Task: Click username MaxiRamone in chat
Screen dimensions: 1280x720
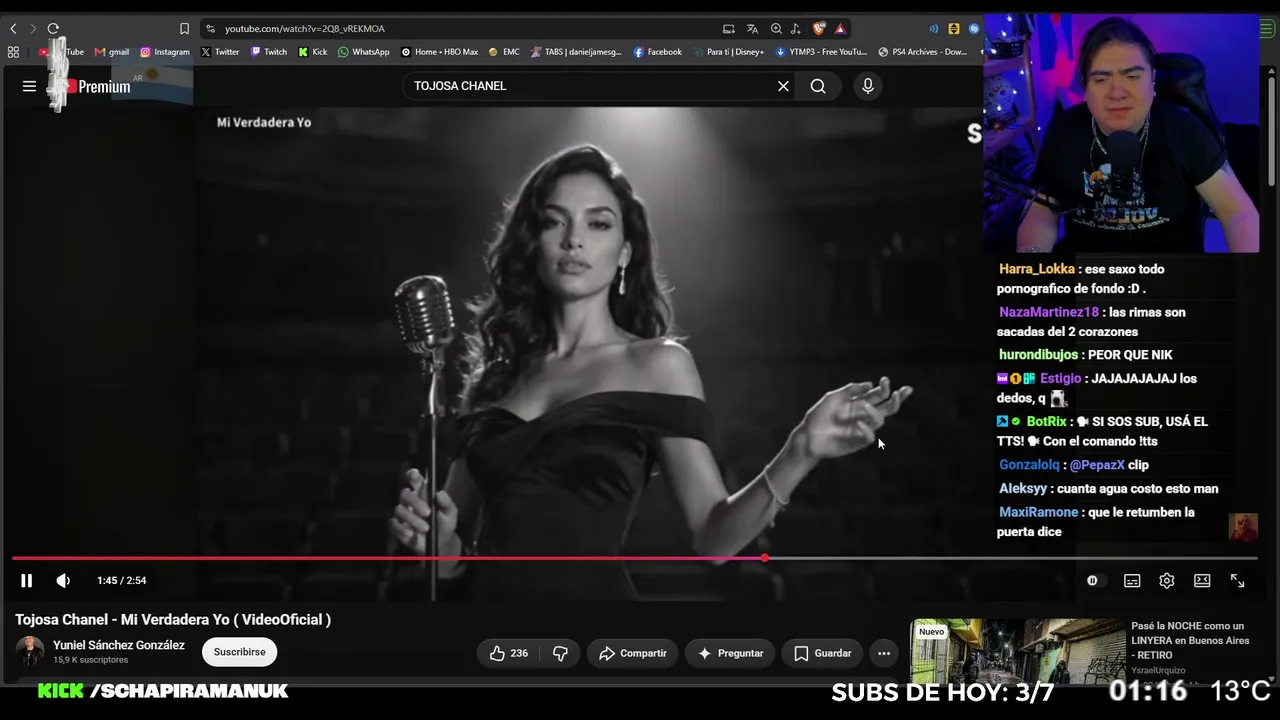Action: click(1039, 512)
